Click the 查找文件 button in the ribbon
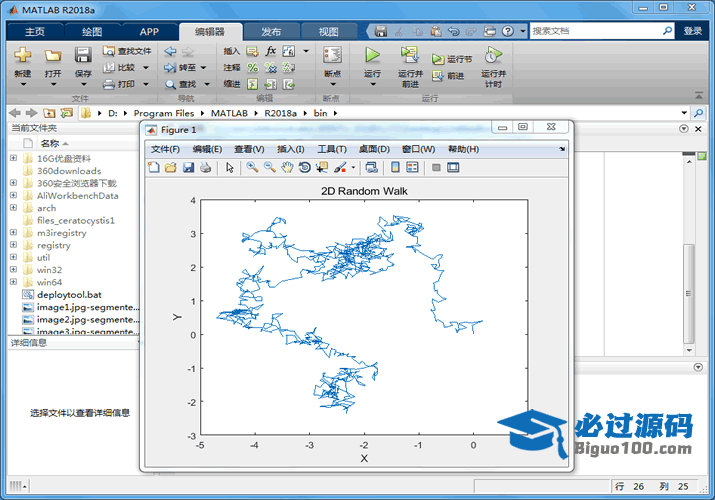 click(127, 51)
